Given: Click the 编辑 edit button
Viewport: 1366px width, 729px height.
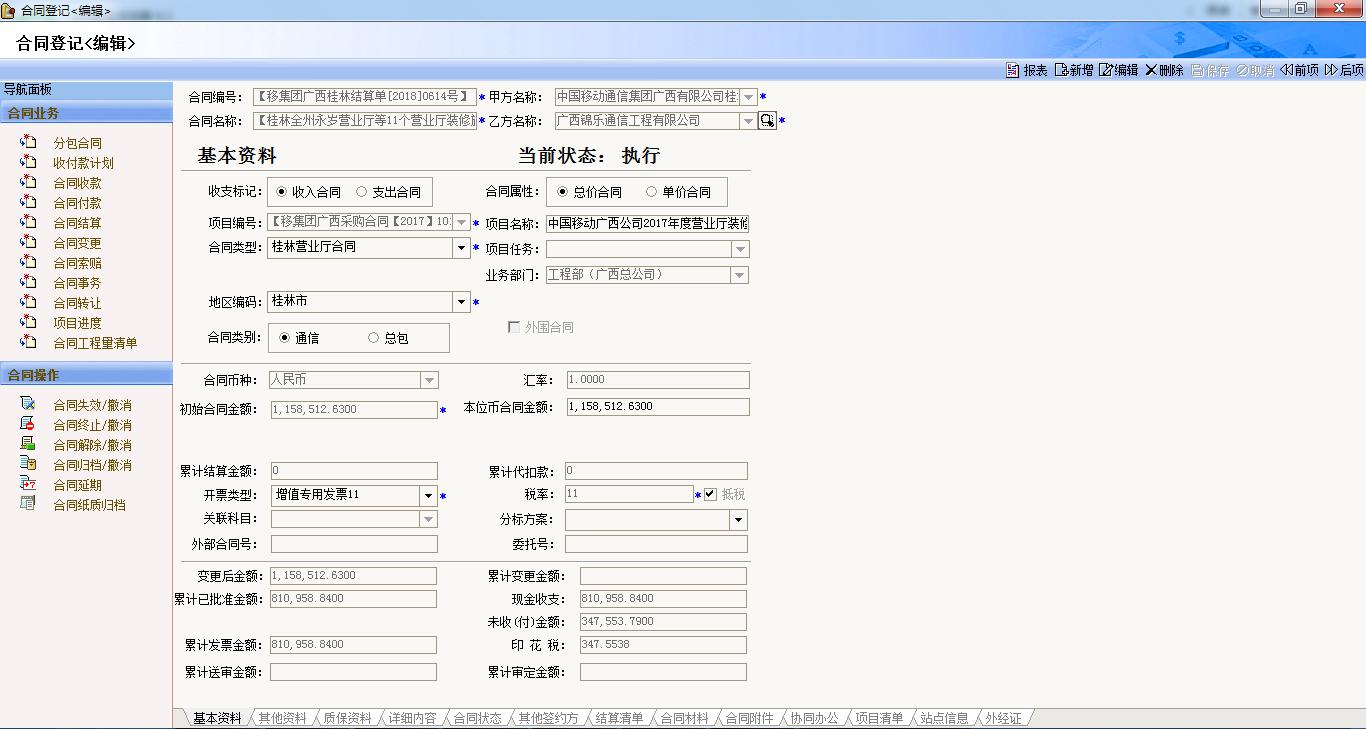Looking at the screenshot, I should tap(1118, 70).
